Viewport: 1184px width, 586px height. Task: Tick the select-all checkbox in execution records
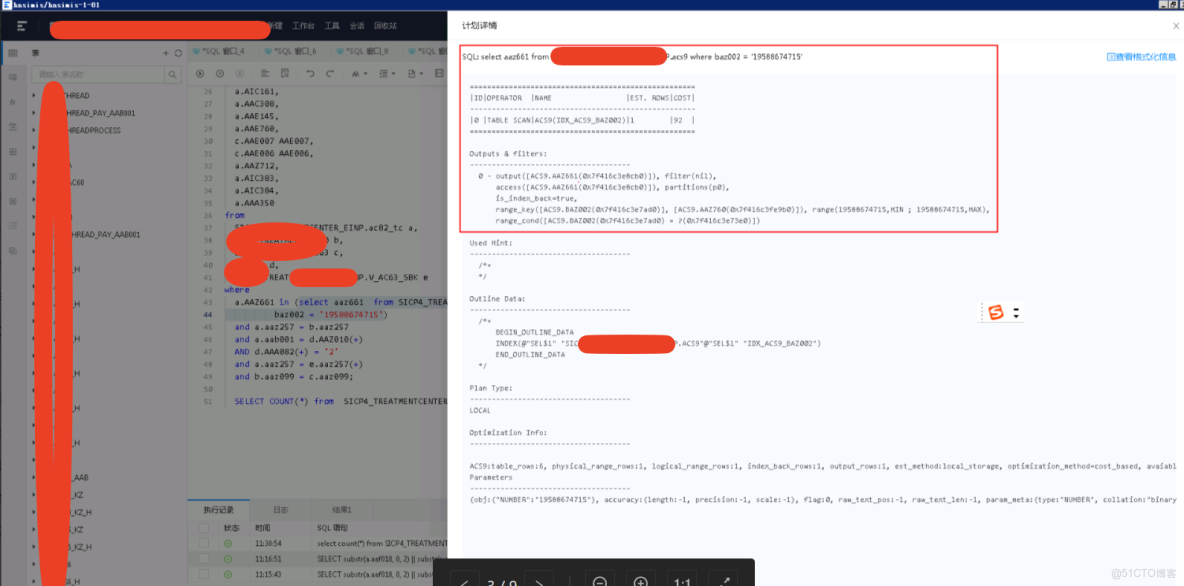click(x=203, y=527)
